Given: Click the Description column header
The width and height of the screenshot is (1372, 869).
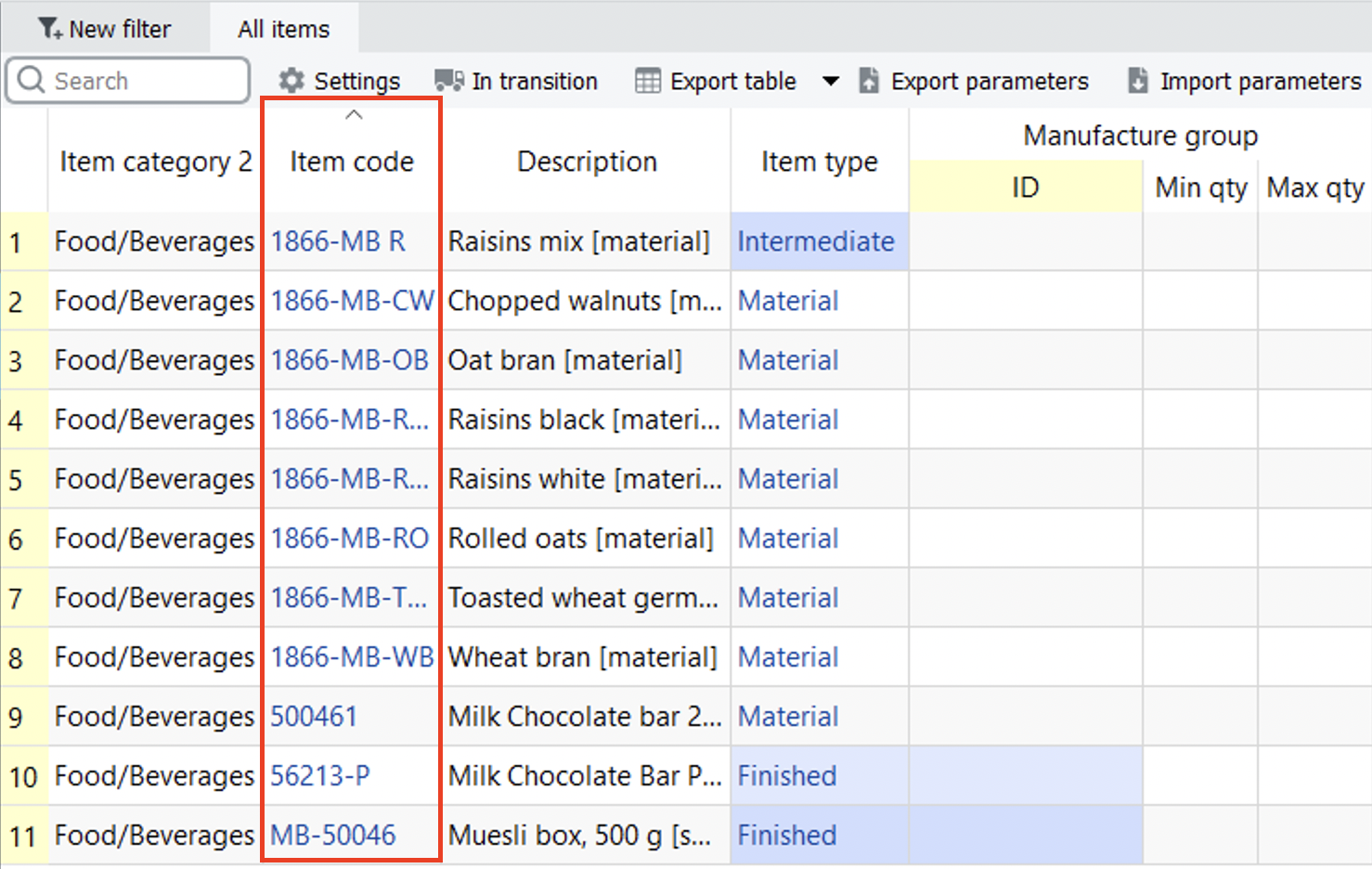Looking at the screenshot, I should 587,162.
